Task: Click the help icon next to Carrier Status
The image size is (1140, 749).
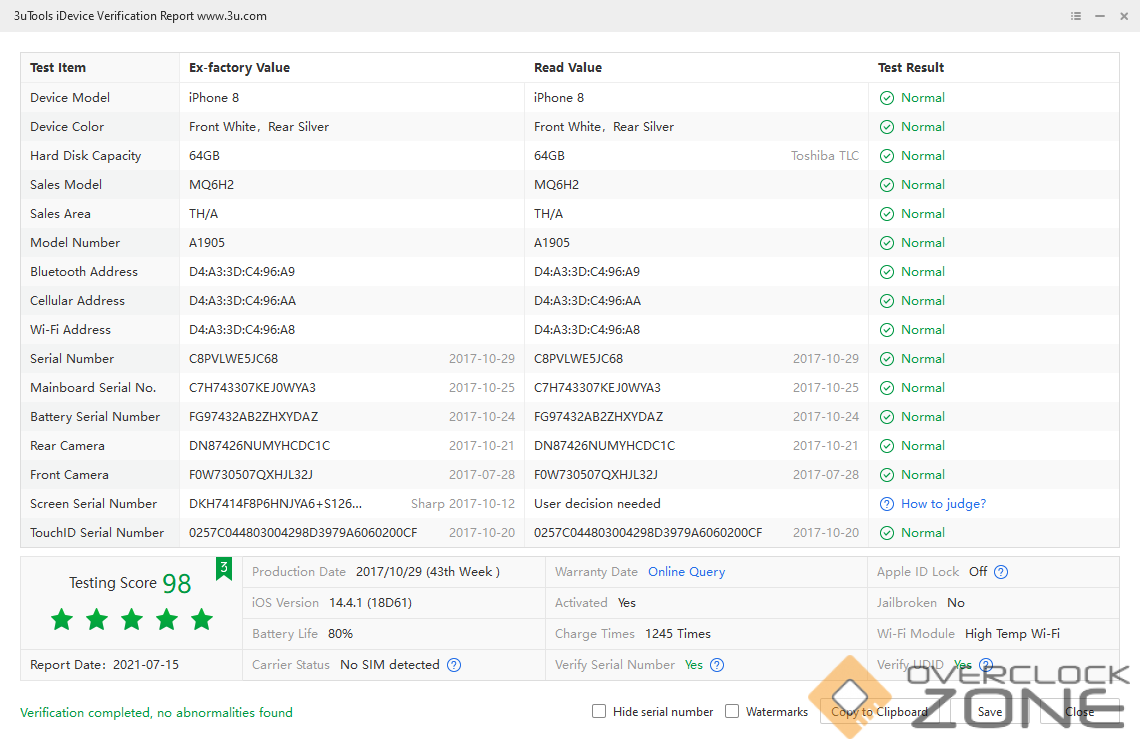Action: (x=454, y=665)
